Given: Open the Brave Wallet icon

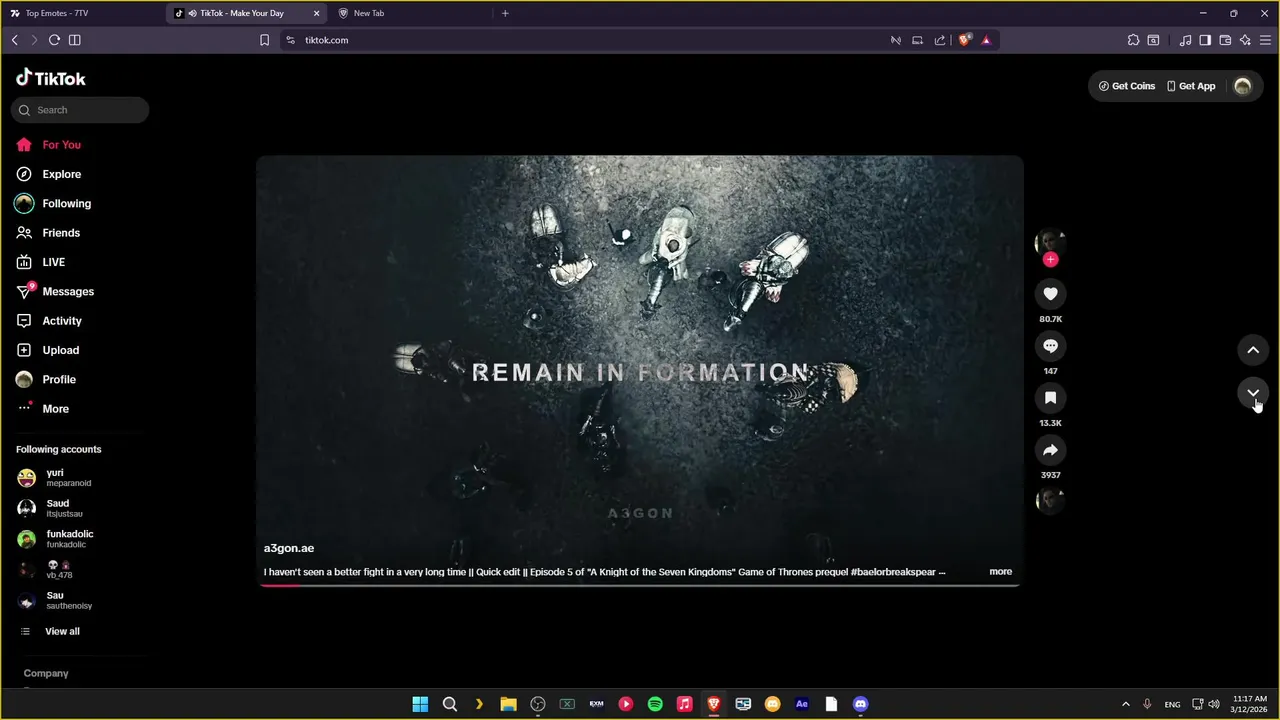Looking at the screenshot, I should click(x=1225, y=40).
